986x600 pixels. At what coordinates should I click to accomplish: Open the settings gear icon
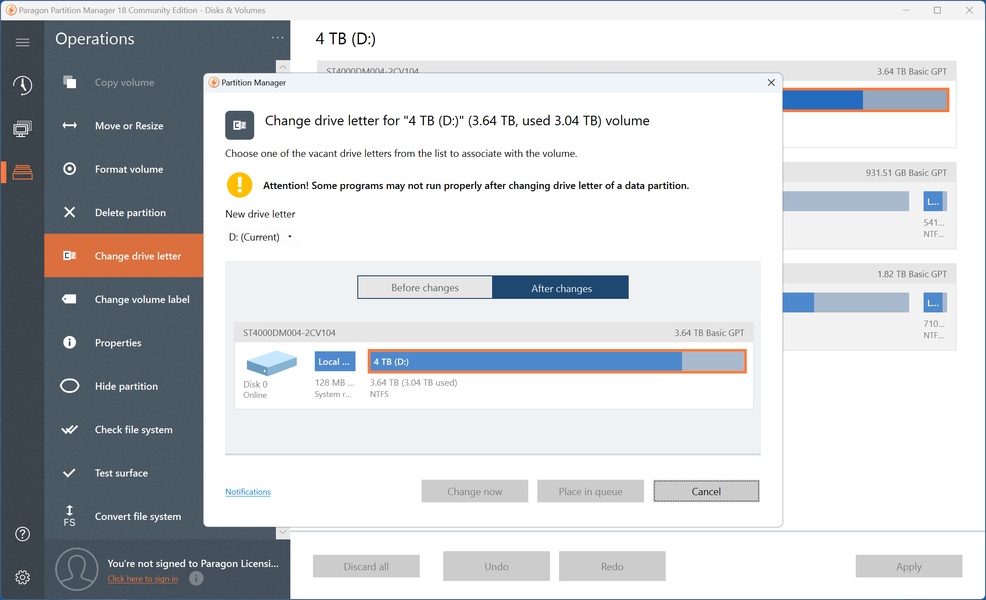[22, 577]
